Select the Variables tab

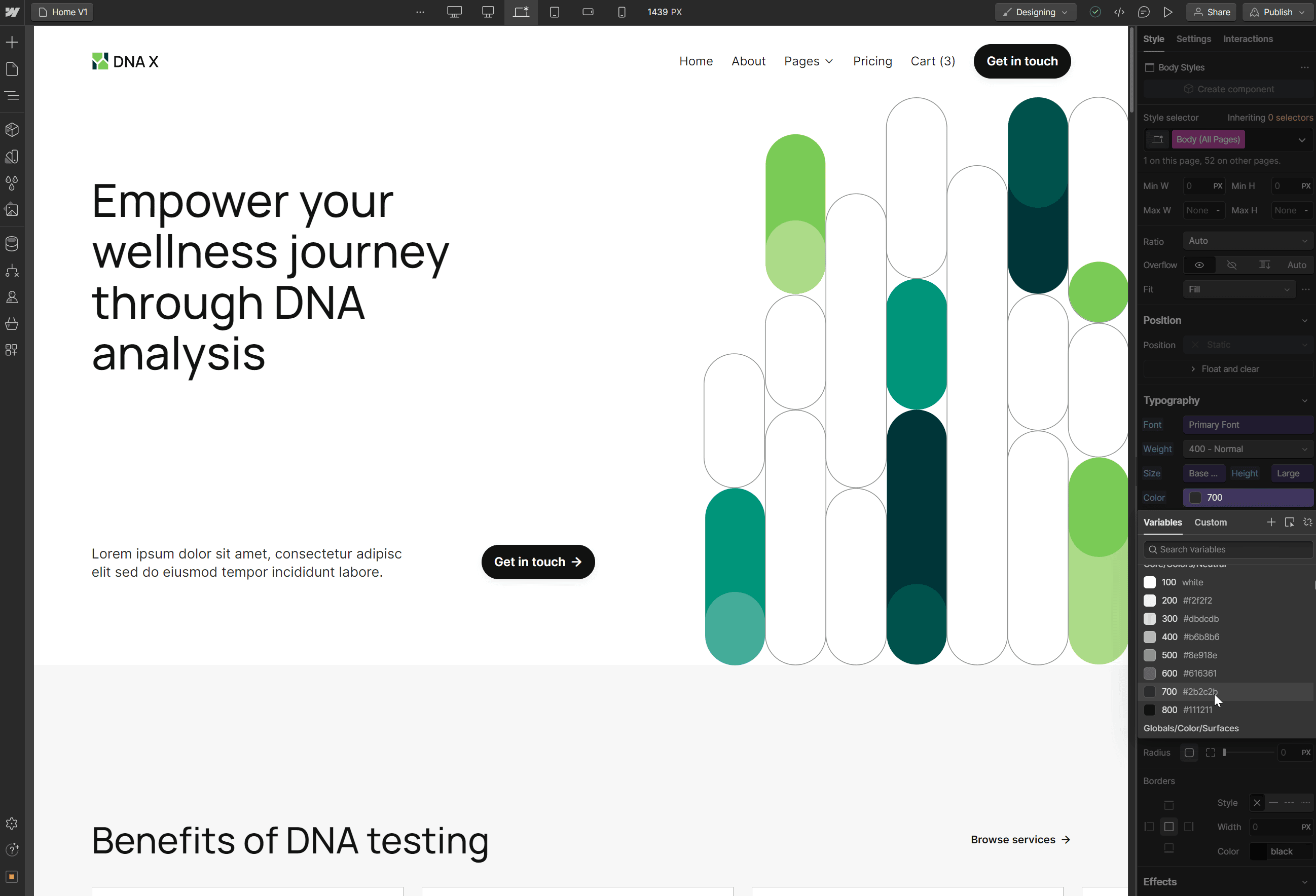point(1162,522)
